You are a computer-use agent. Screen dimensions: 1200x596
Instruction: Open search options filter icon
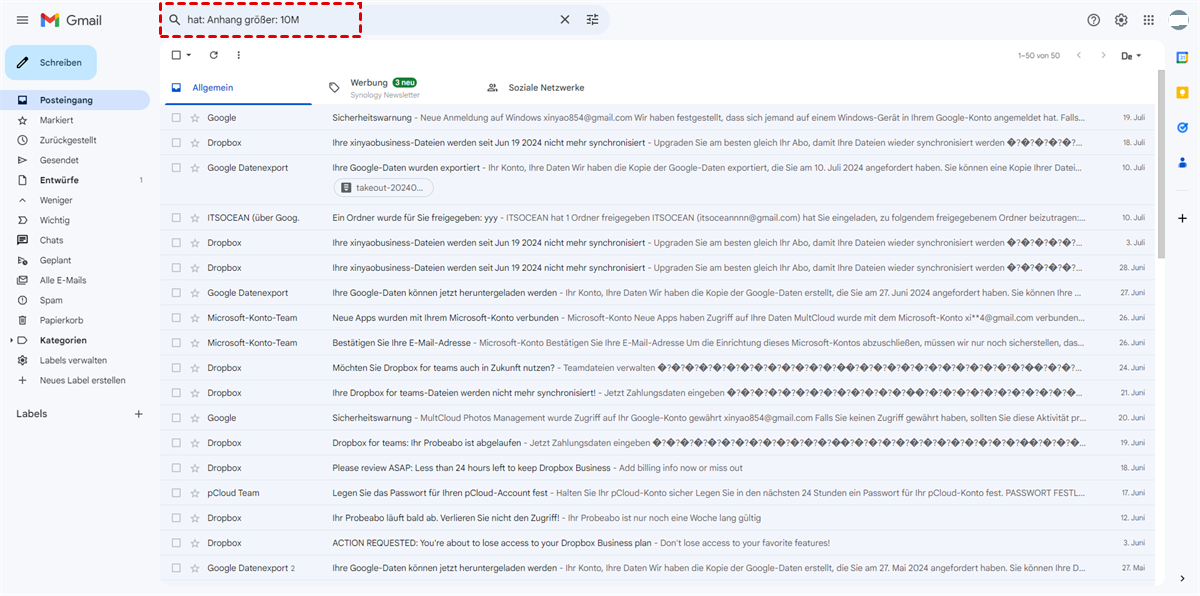click(x=593, y=20)
